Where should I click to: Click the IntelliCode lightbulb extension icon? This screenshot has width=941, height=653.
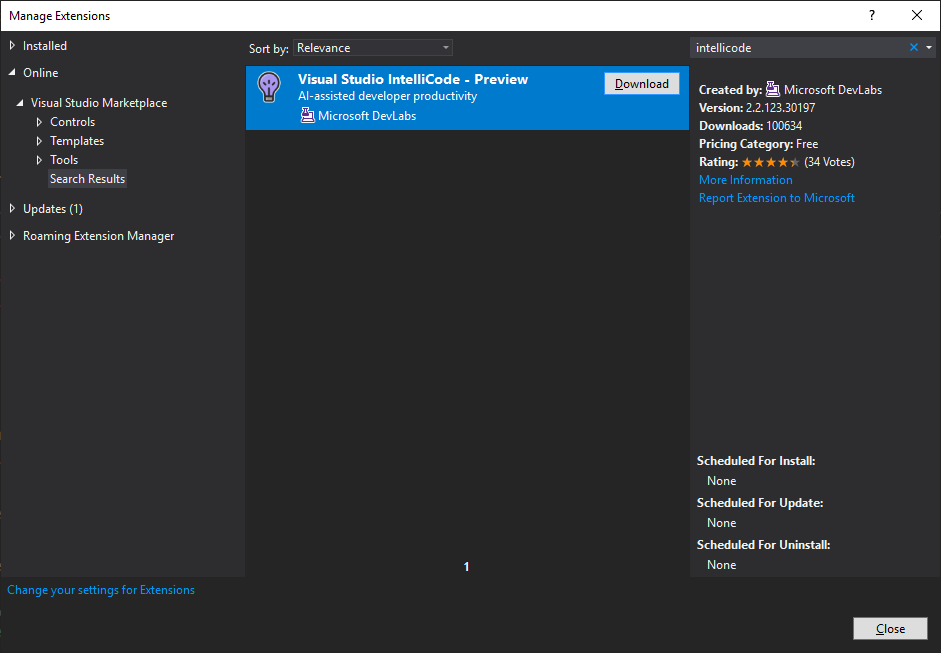click(269, 87)
